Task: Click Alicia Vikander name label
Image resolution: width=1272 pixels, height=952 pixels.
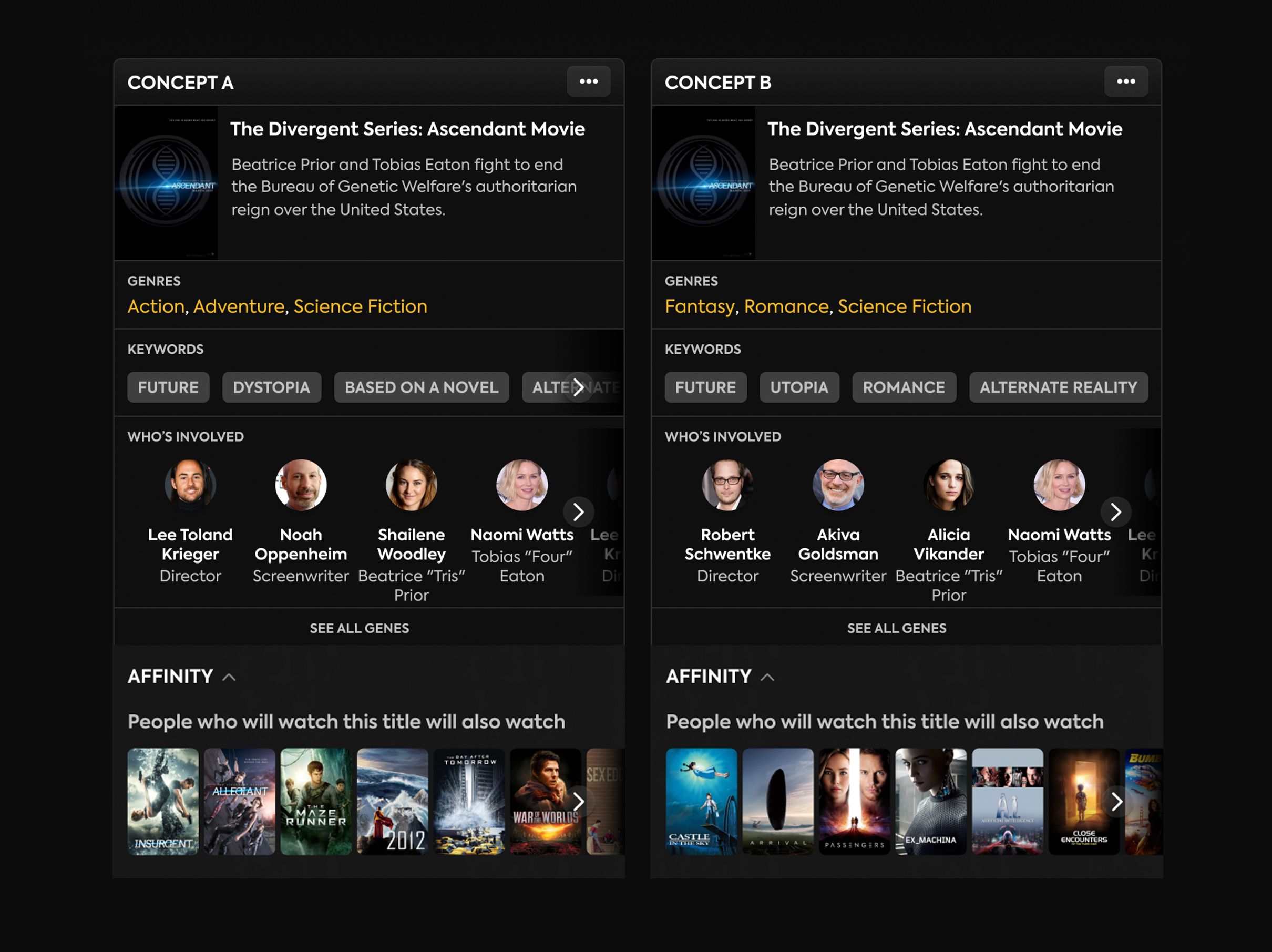Action: (948, 544)
